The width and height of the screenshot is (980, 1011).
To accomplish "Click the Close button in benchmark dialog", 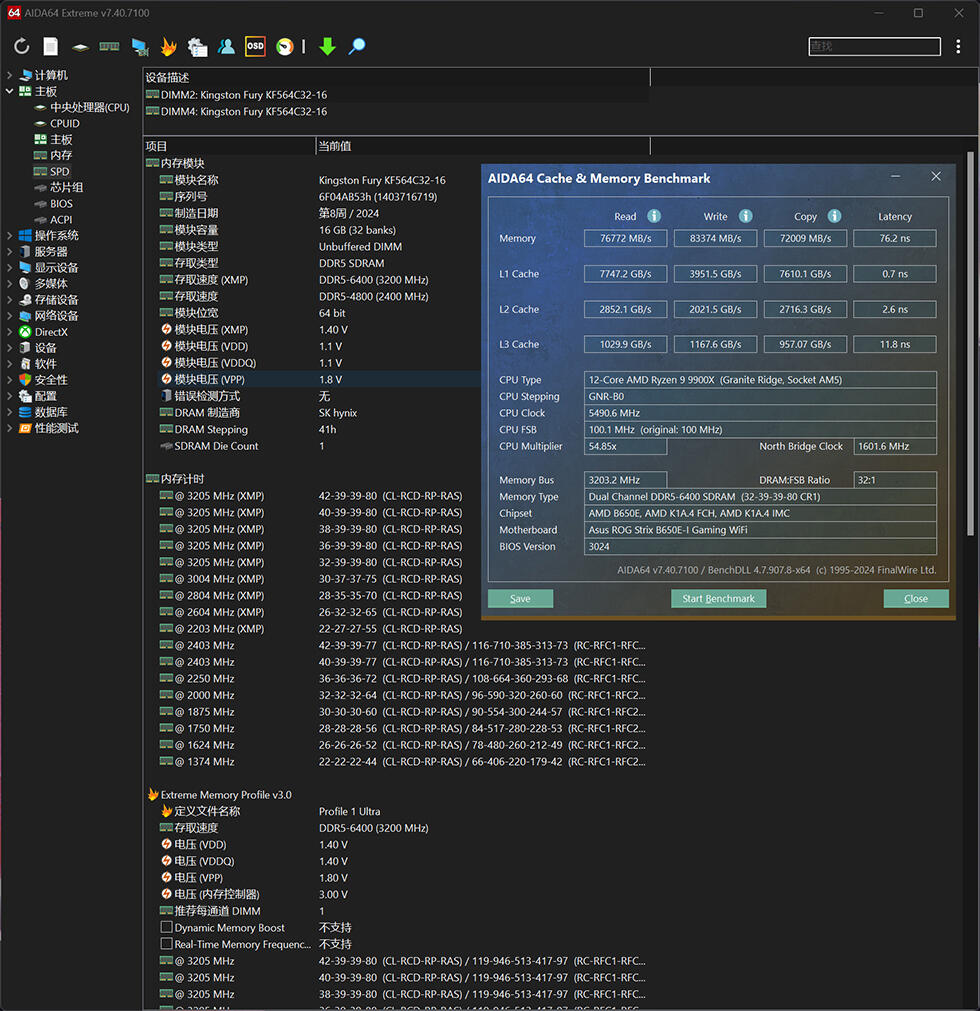I will pyautogui.click(x=916, y=598).
